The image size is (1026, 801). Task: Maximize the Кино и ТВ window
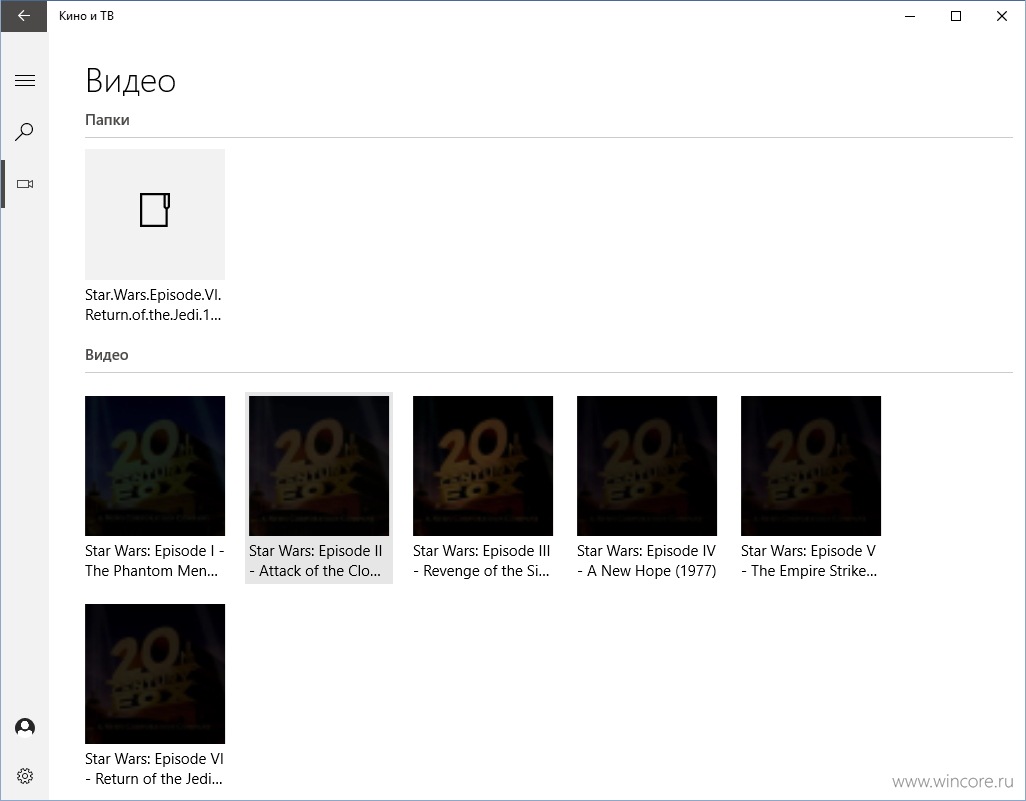(955, 16)
